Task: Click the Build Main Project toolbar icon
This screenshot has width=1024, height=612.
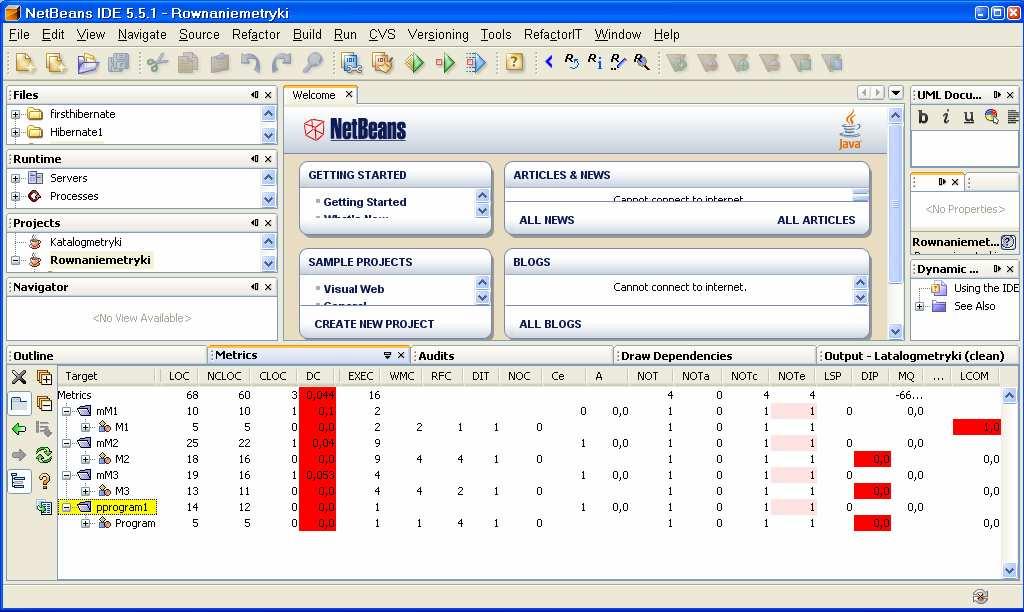Action: click(x=351, y=63)
